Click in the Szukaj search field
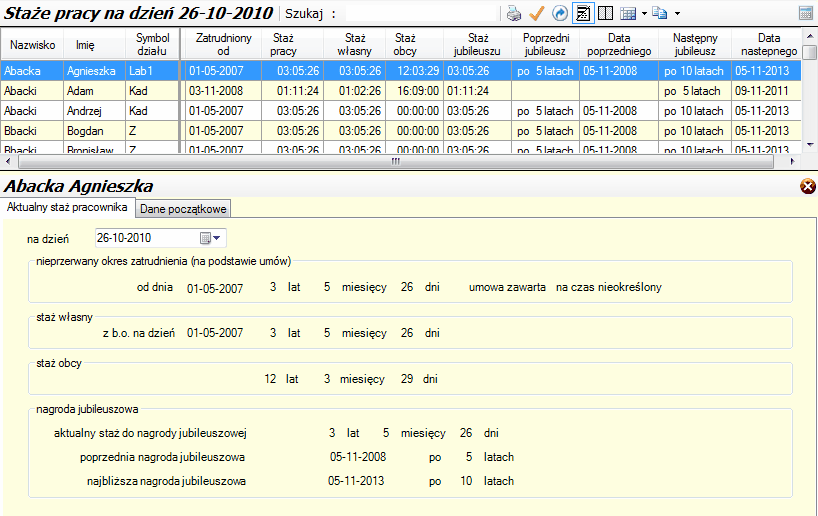818x516 pixels. 420,14
